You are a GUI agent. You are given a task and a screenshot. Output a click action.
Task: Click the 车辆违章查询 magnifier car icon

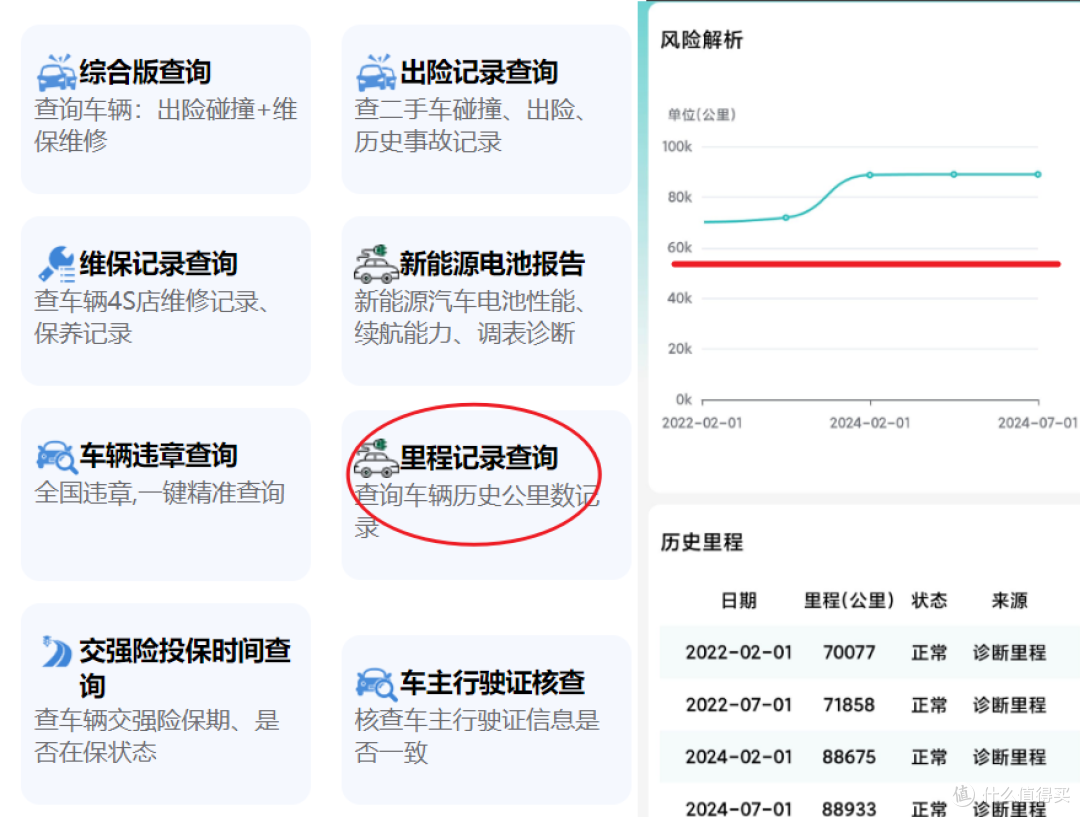click(x=56, y=457)
